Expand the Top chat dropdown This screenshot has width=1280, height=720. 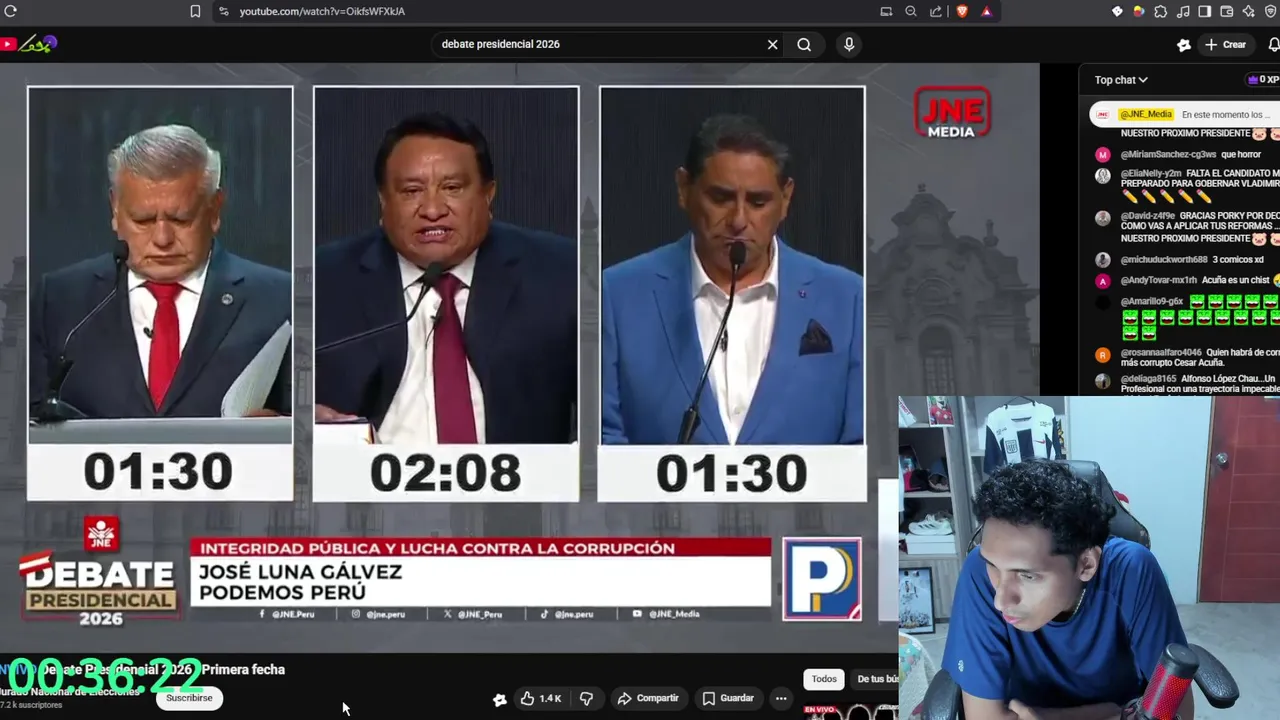(x=1121, y=80)
